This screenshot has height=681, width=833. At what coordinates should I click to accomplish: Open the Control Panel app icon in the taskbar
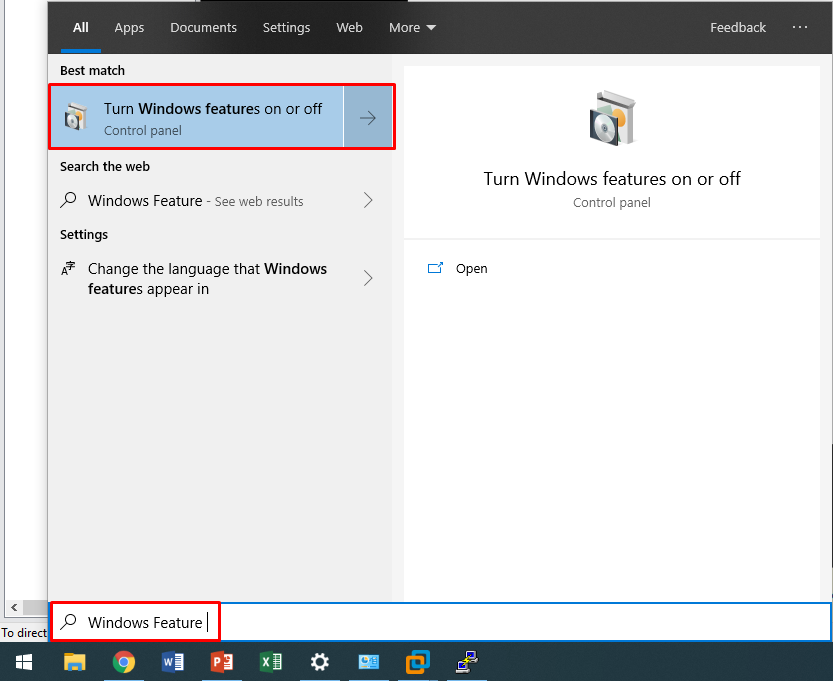pos(368,662)
